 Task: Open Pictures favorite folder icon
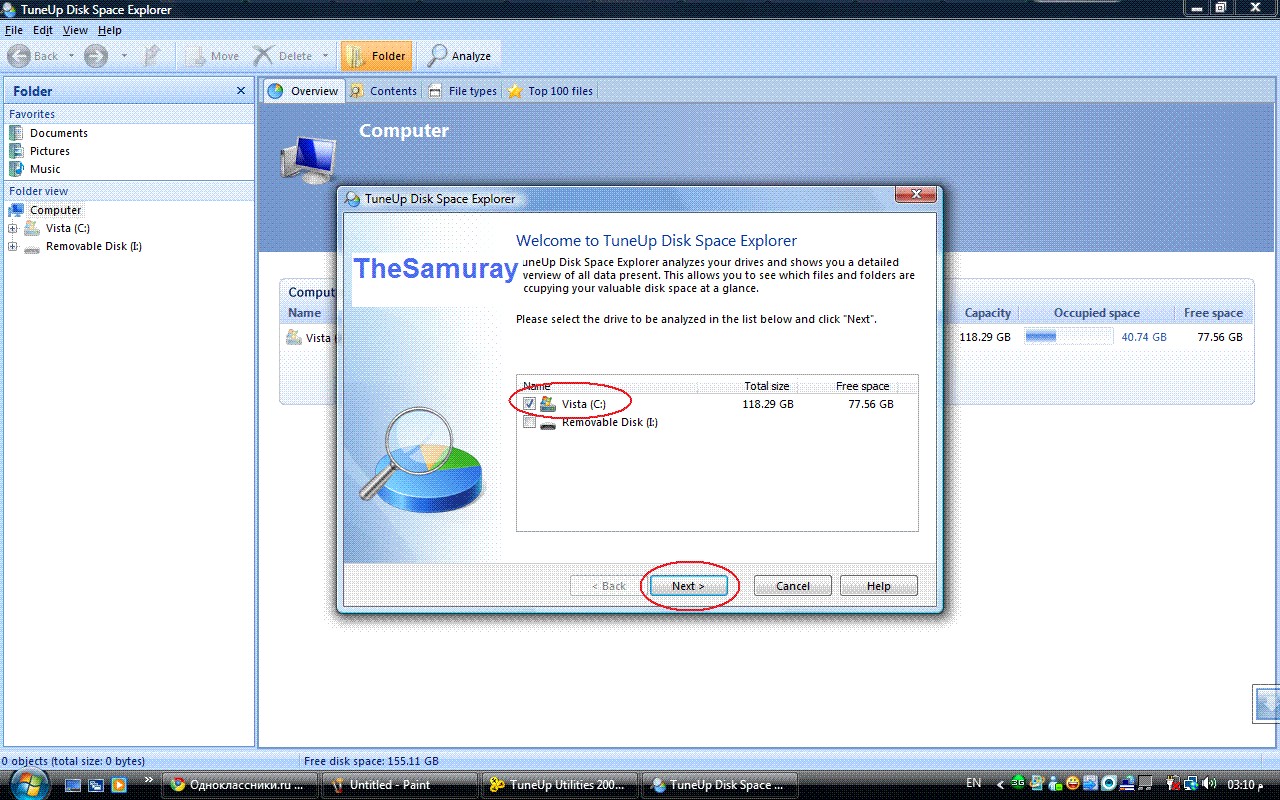[16, 151]
